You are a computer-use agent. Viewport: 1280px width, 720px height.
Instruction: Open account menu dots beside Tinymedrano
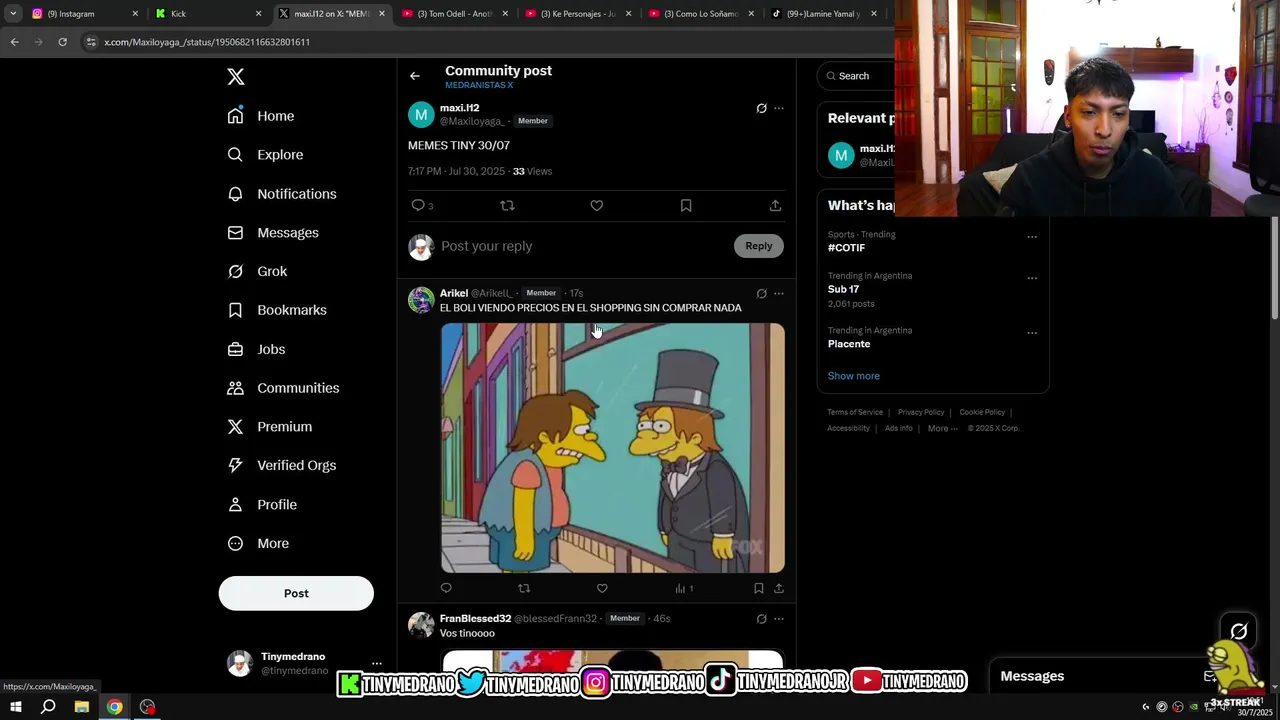pos(377,664)
